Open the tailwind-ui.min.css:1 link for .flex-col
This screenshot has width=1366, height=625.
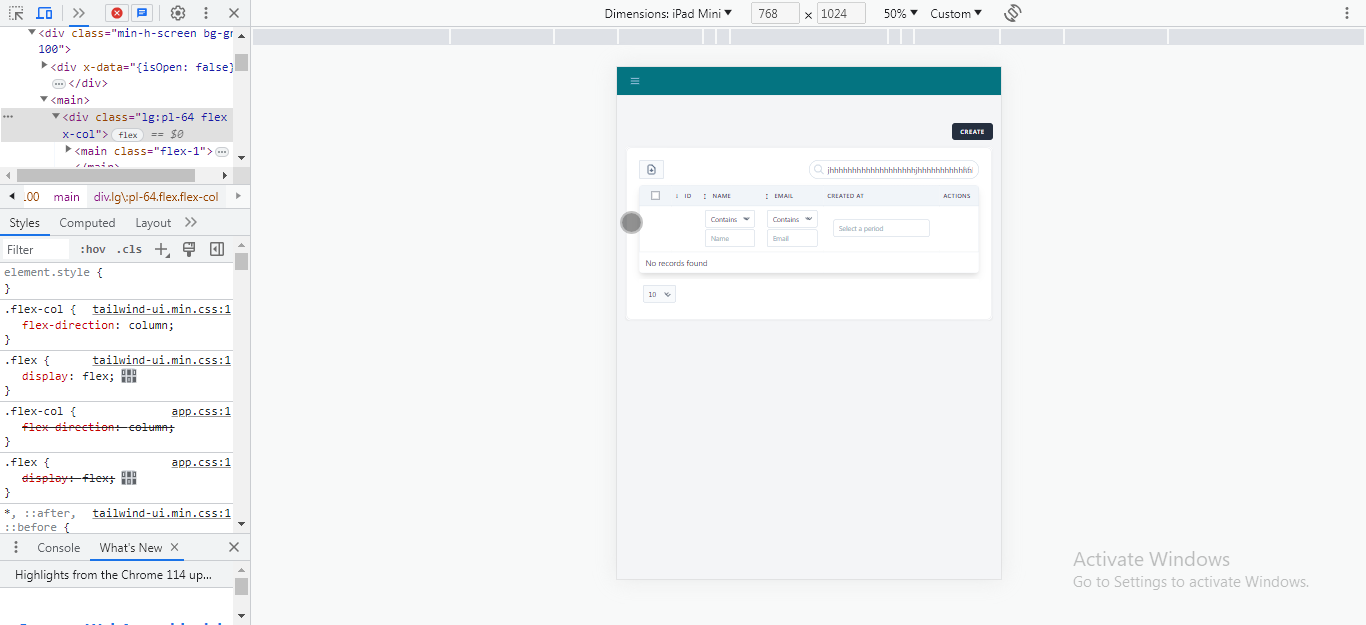pos(161,310)
